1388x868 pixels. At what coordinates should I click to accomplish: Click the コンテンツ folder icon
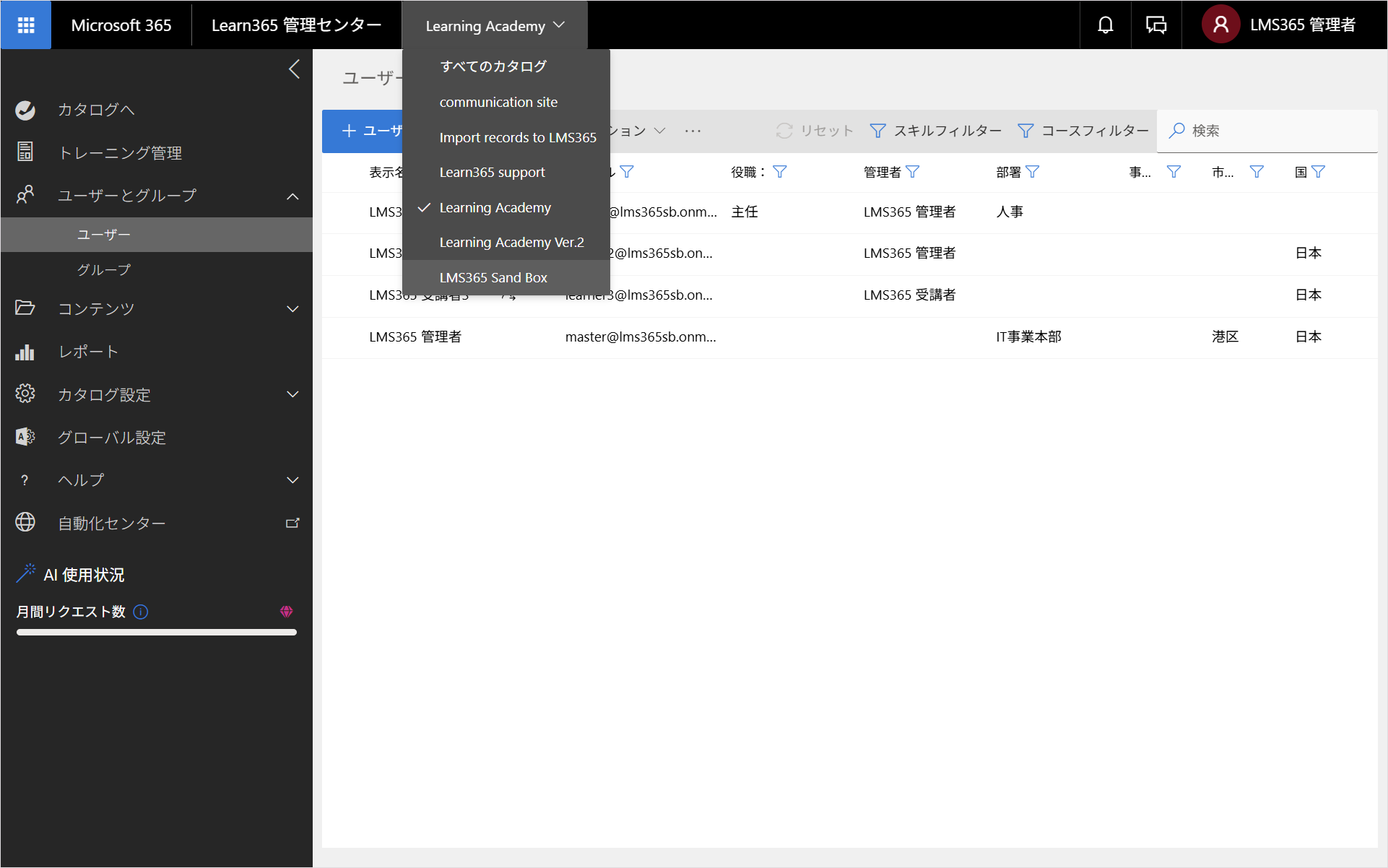[x=25, y=308]
